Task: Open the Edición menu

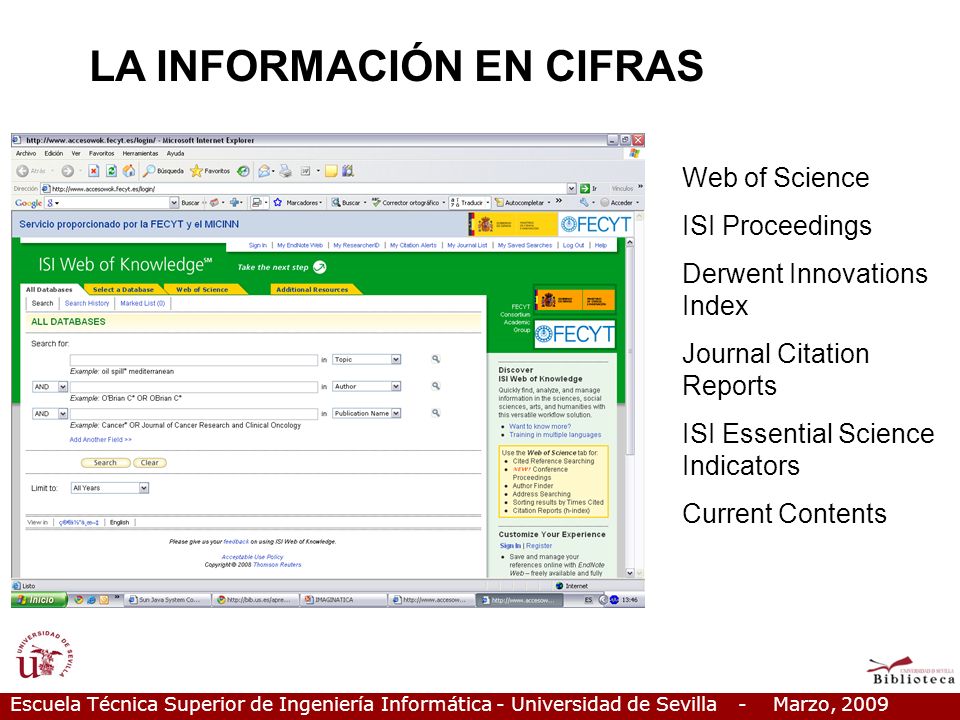Action: point(54,154)
